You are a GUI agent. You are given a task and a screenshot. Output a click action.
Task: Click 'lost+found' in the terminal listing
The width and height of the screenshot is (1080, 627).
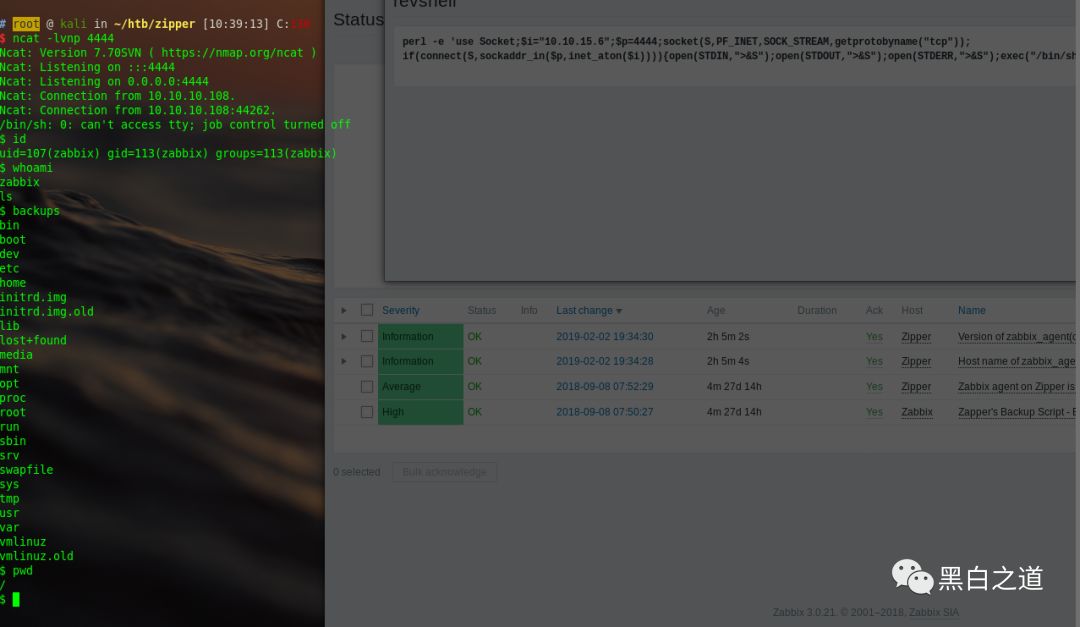(33, 340)
